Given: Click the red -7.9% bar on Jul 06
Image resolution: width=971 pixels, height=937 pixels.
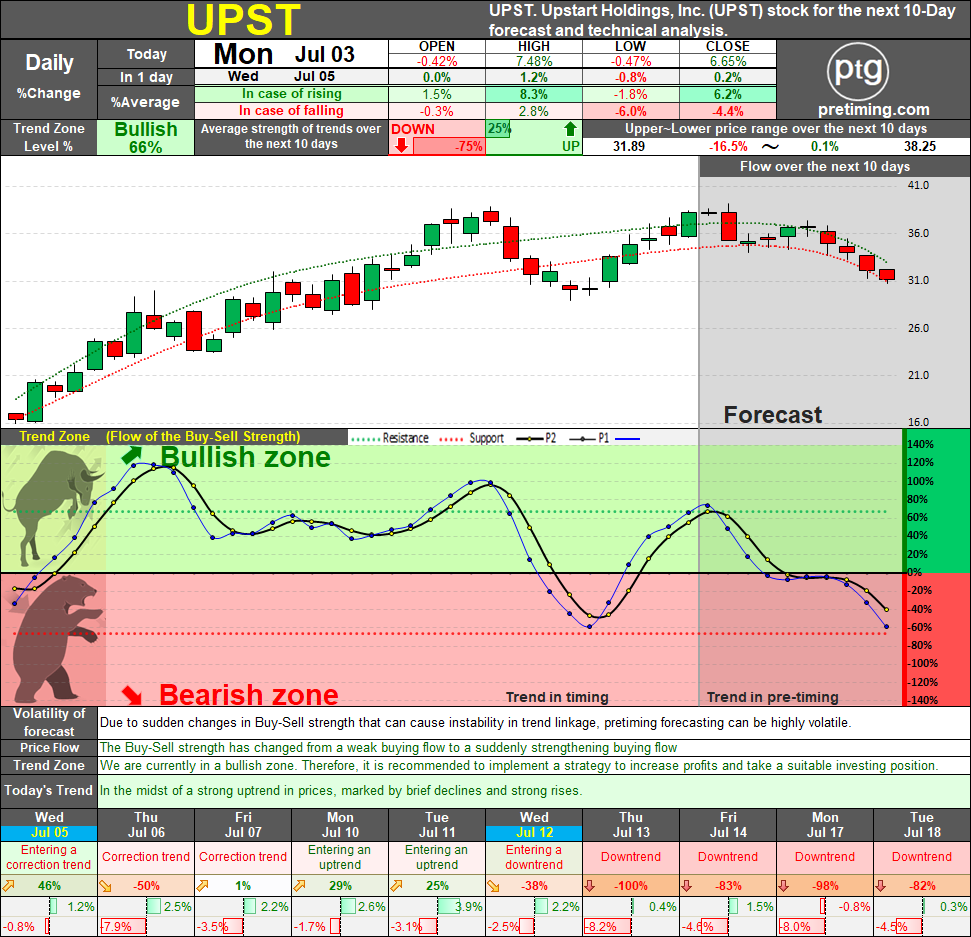Looking at the screenshot, I should click(x=123, y=926).
